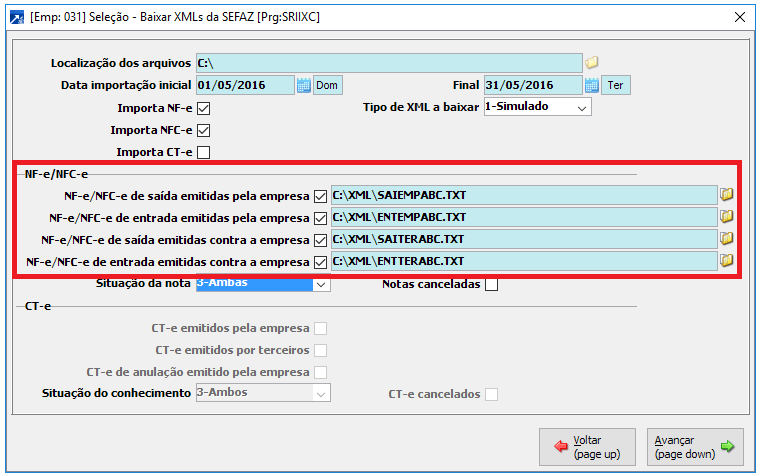The height and width of the screenshot is (476, 759).
Task: Click the application icon in title bar
Action: 17,17
